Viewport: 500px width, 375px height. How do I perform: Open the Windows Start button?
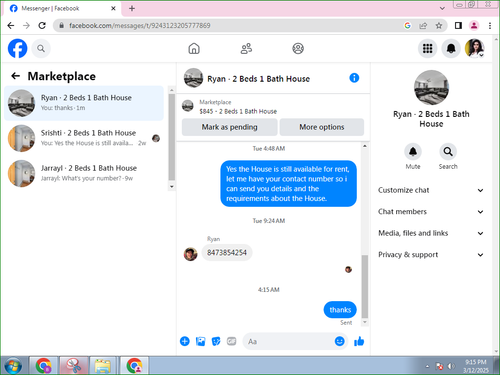[13, 366]
